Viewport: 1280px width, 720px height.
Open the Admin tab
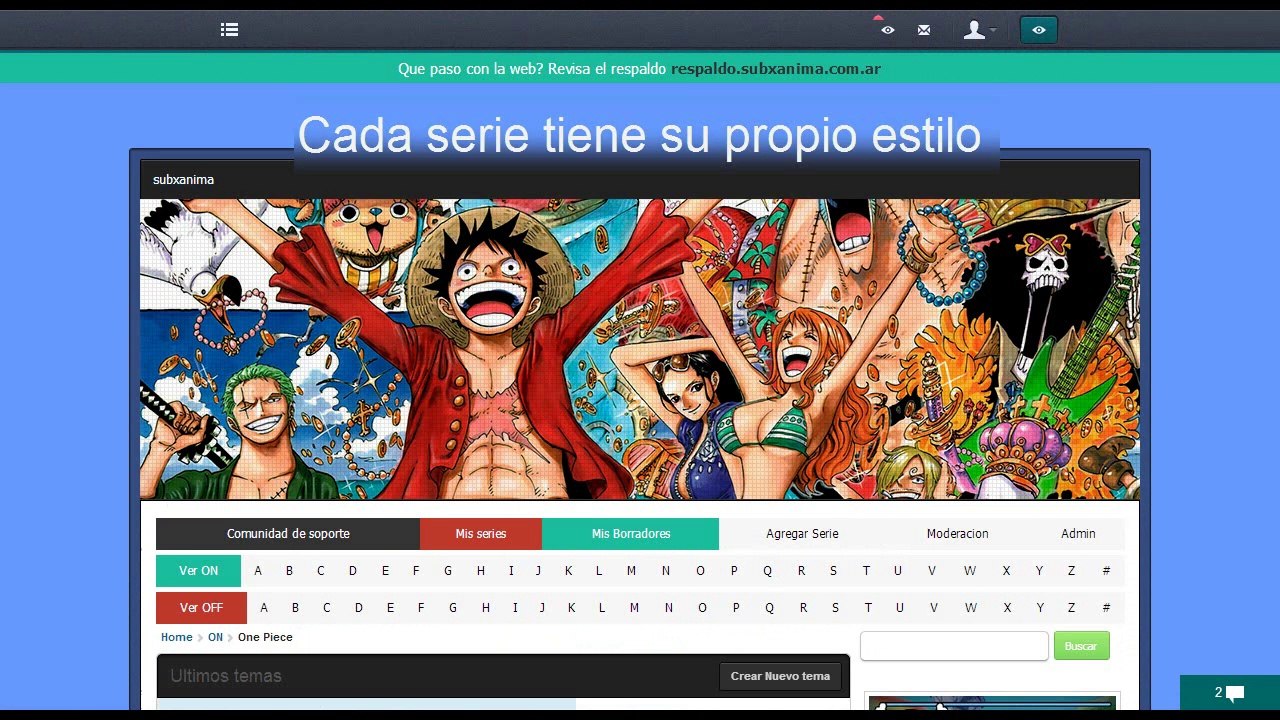tap(1078, 534)
